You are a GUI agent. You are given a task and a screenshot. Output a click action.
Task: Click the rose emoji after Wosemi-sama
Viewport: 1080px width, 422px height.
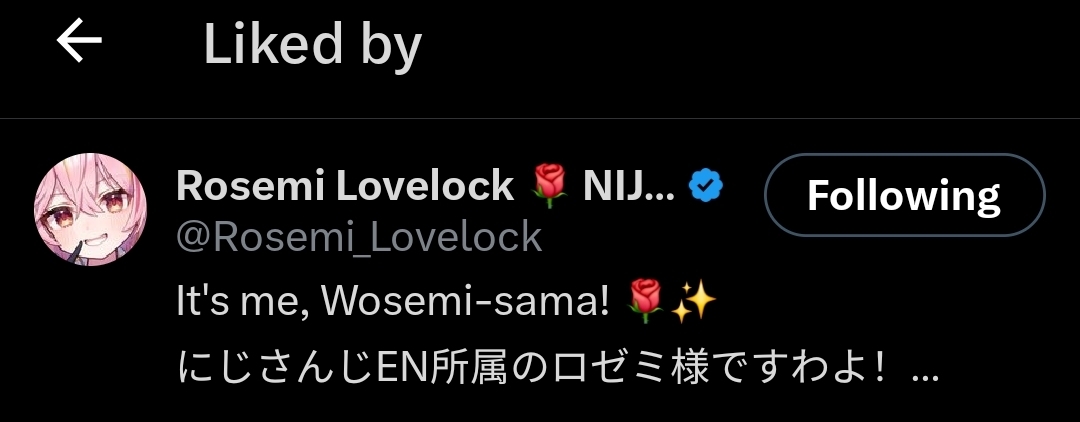click(x=645, y=301)
